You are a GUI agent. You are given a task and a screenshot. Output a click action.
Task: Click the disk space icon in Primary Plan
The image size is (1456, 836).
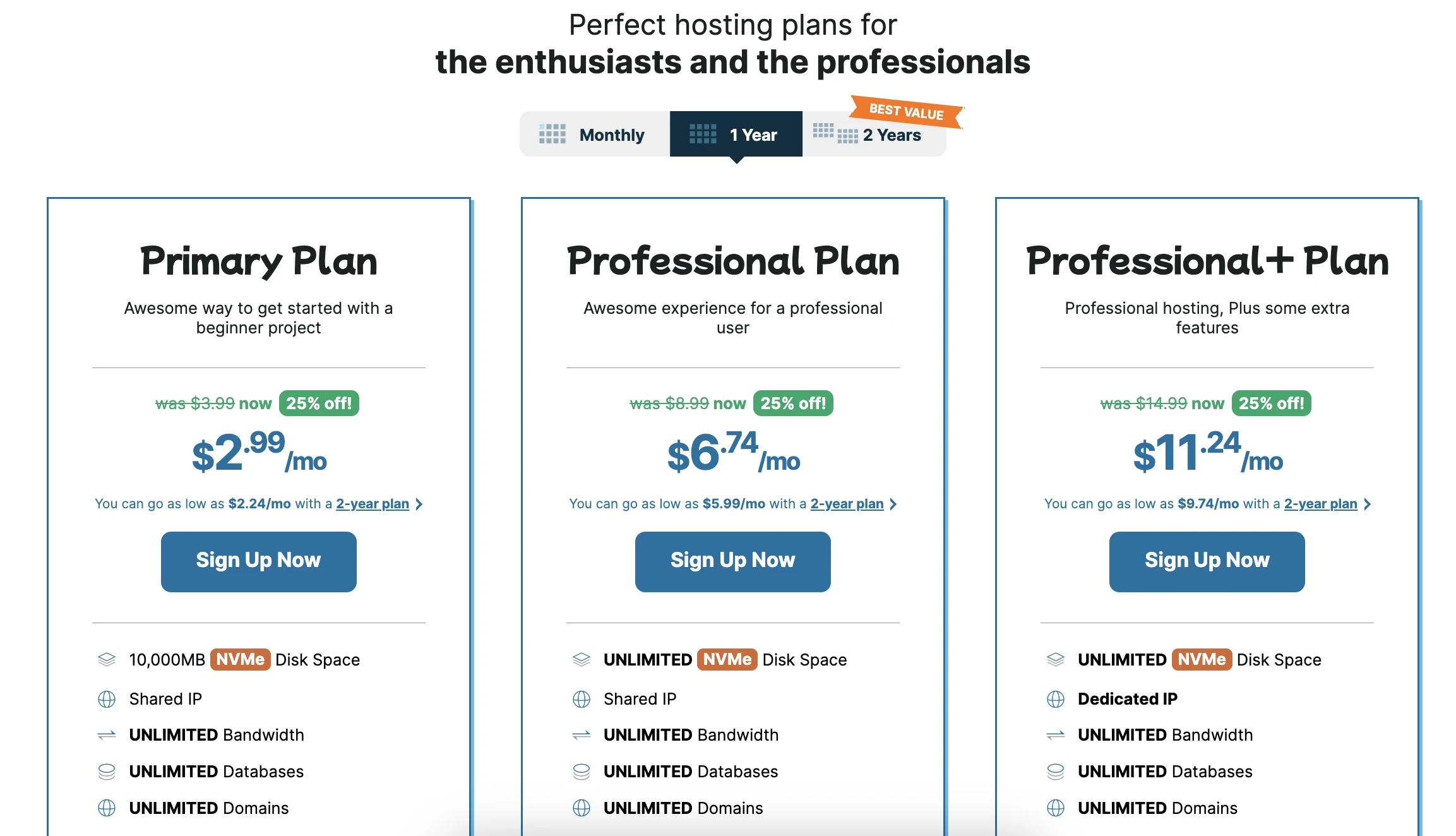tap(107, 659)
